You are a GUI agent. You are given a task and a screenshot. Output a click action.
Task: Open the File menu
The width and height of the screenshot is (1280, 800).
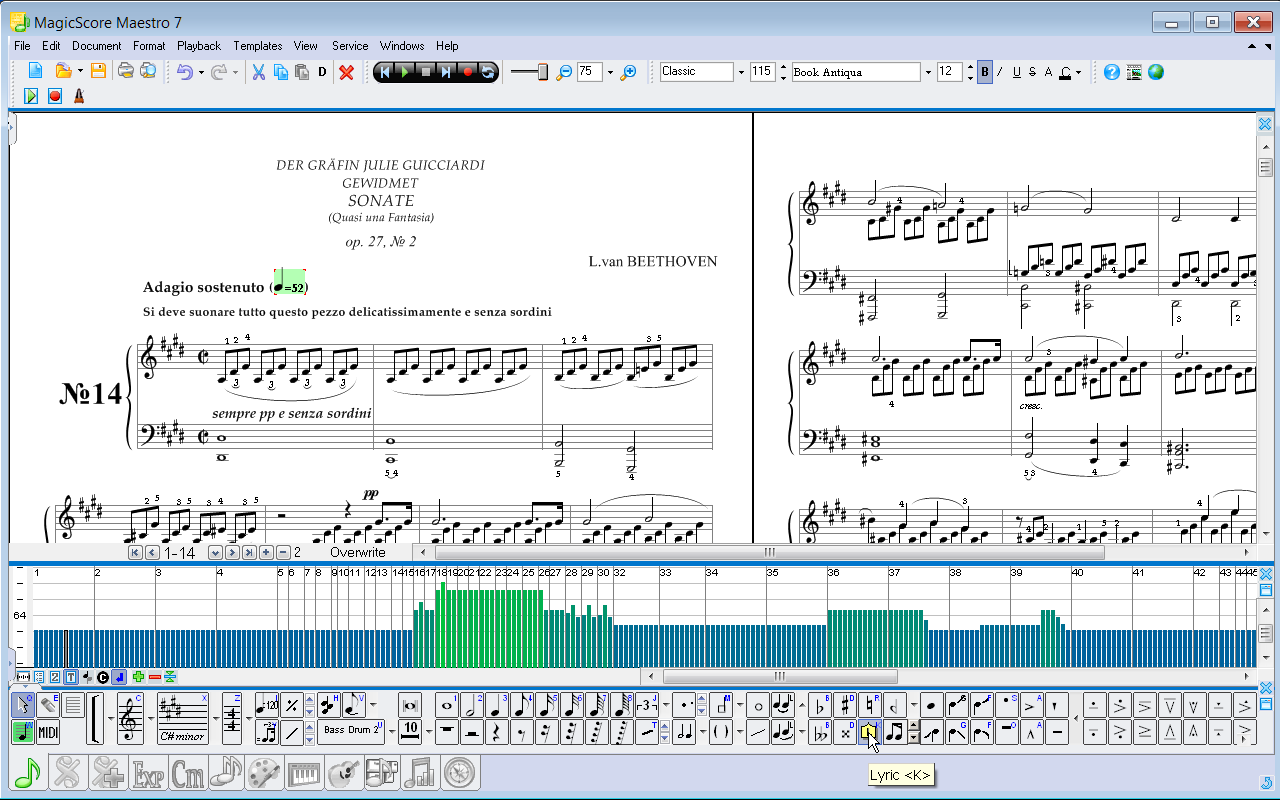(22, 46)
